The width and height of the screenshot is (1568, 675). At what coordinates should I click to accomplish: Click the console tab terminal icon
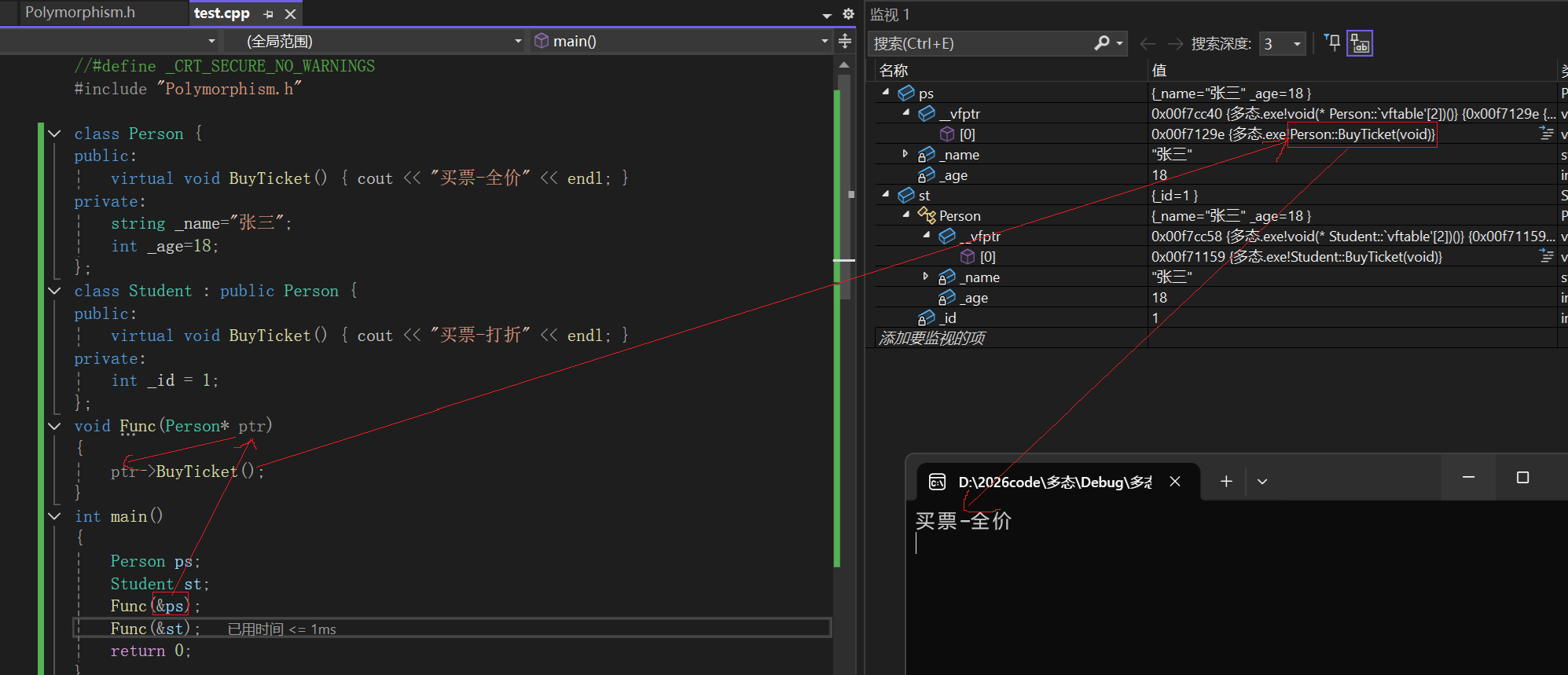coord(937,482)
